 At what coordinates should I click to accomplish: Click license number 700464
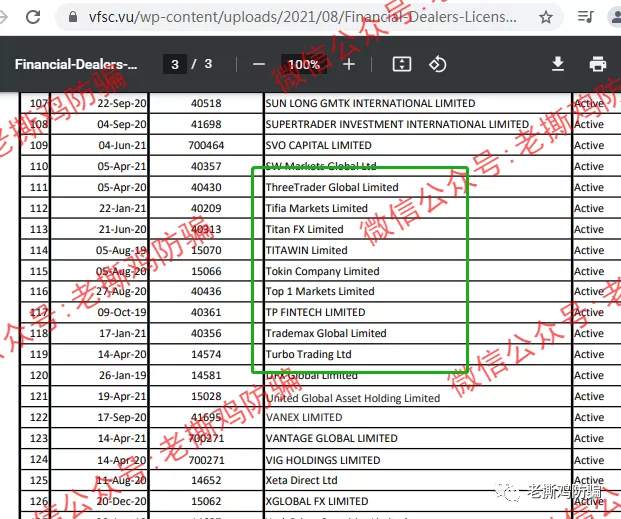[206, 145]
